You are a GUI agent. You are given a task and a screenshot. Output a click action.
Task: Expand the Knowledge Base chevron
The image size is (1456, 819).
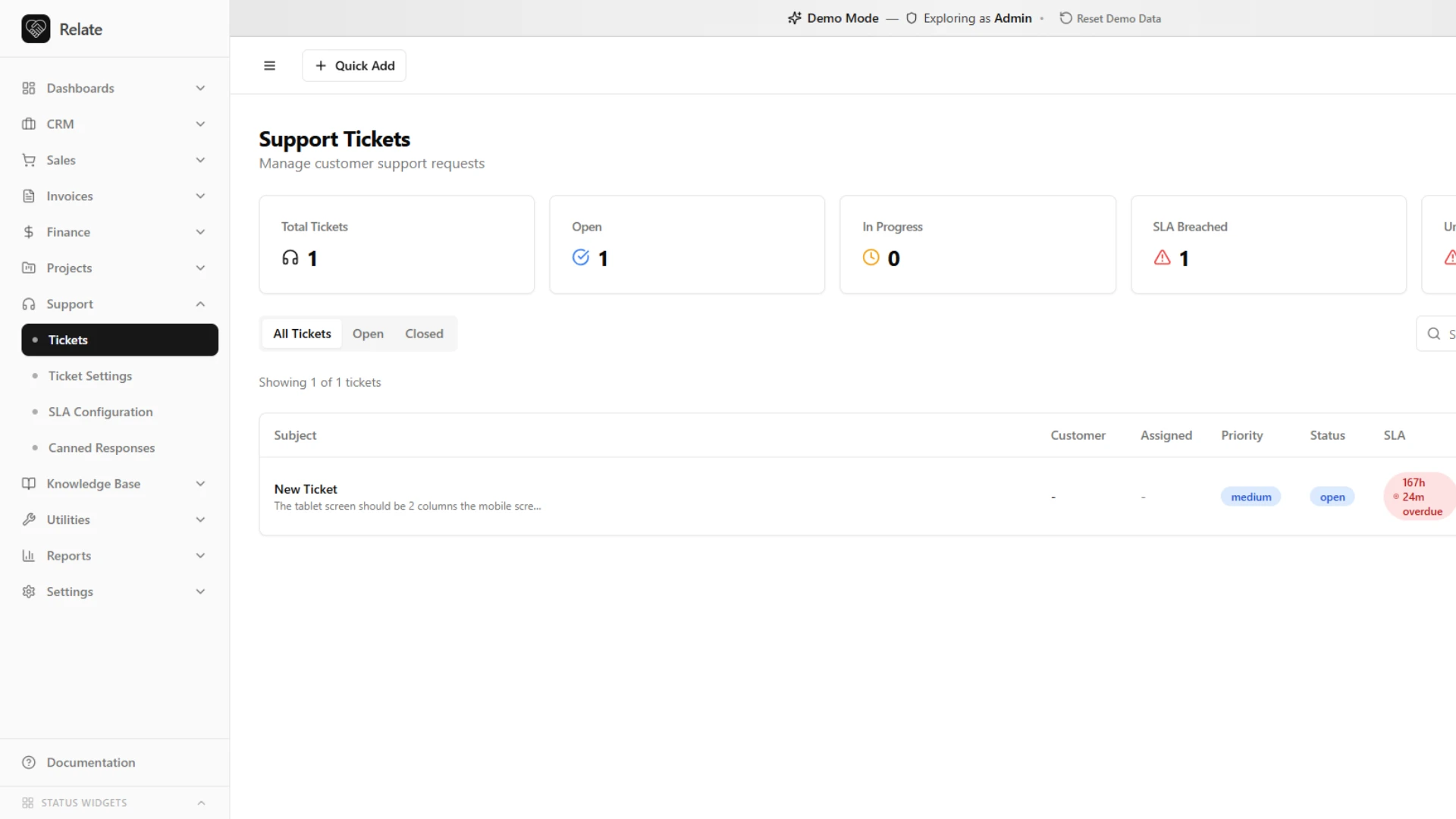[200, 484]
